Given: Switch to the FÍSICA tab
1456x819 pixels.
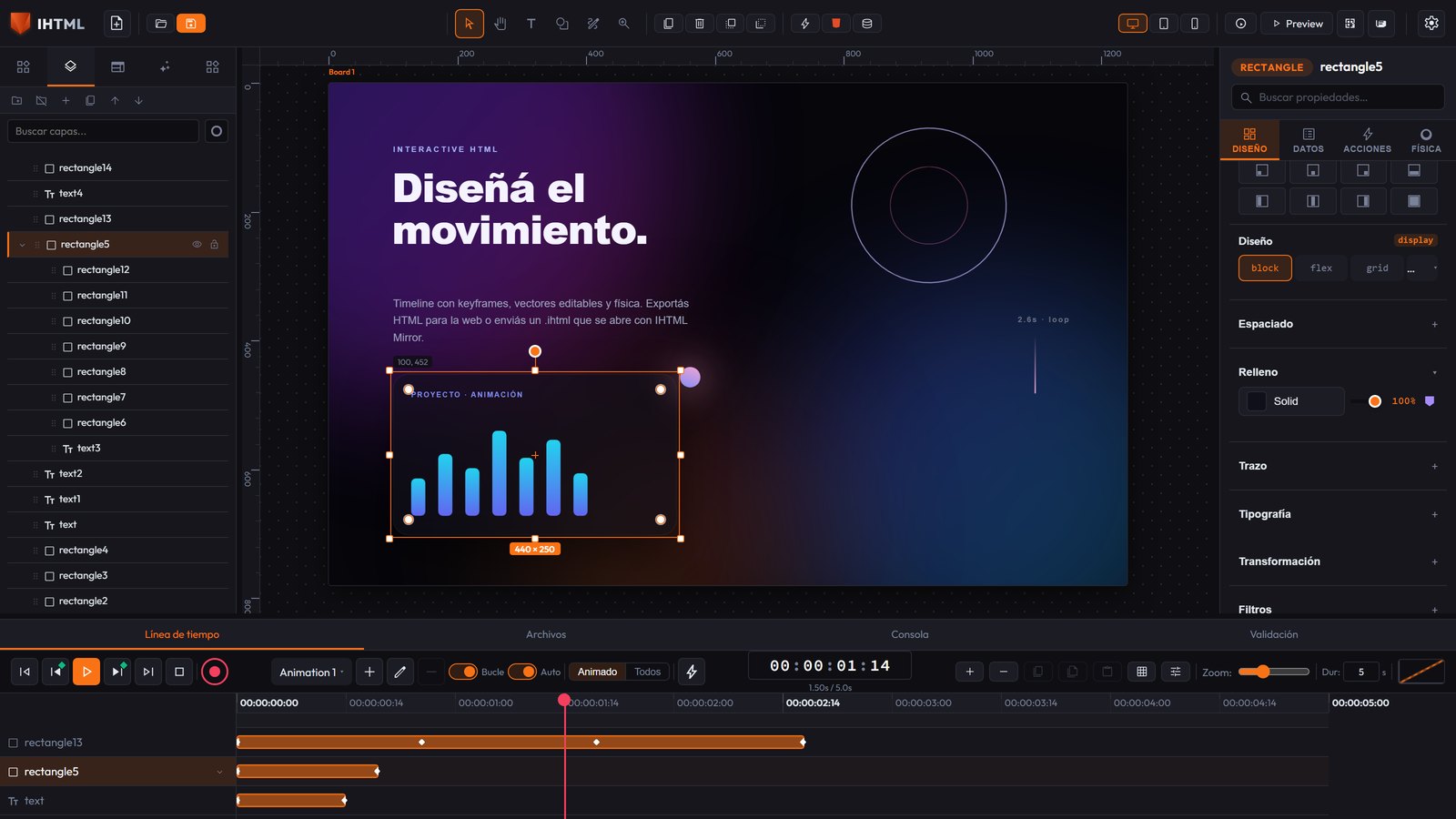Looking at the screenshot, I should click(x=1426, y=140).
